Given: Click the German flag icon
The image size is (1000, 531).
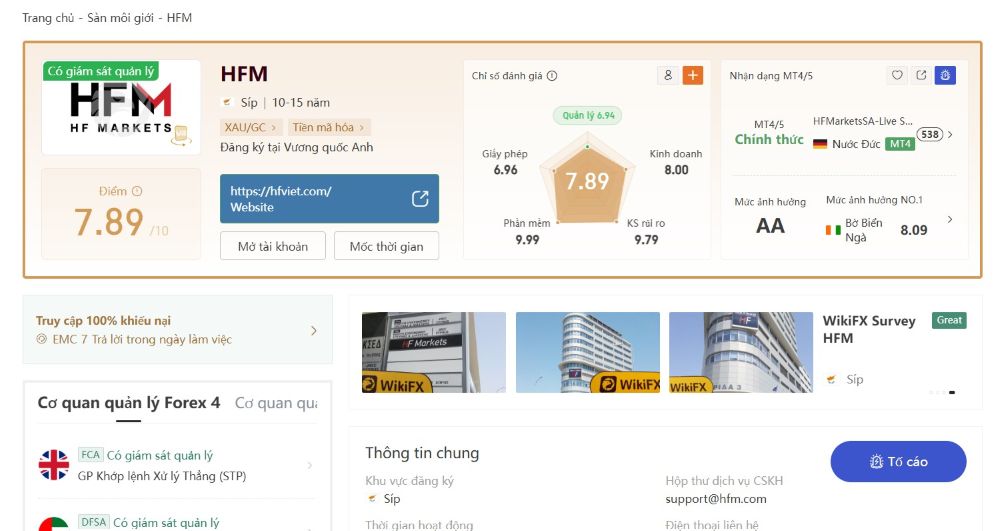Looking at the screenshot, I should coord(820,144).
